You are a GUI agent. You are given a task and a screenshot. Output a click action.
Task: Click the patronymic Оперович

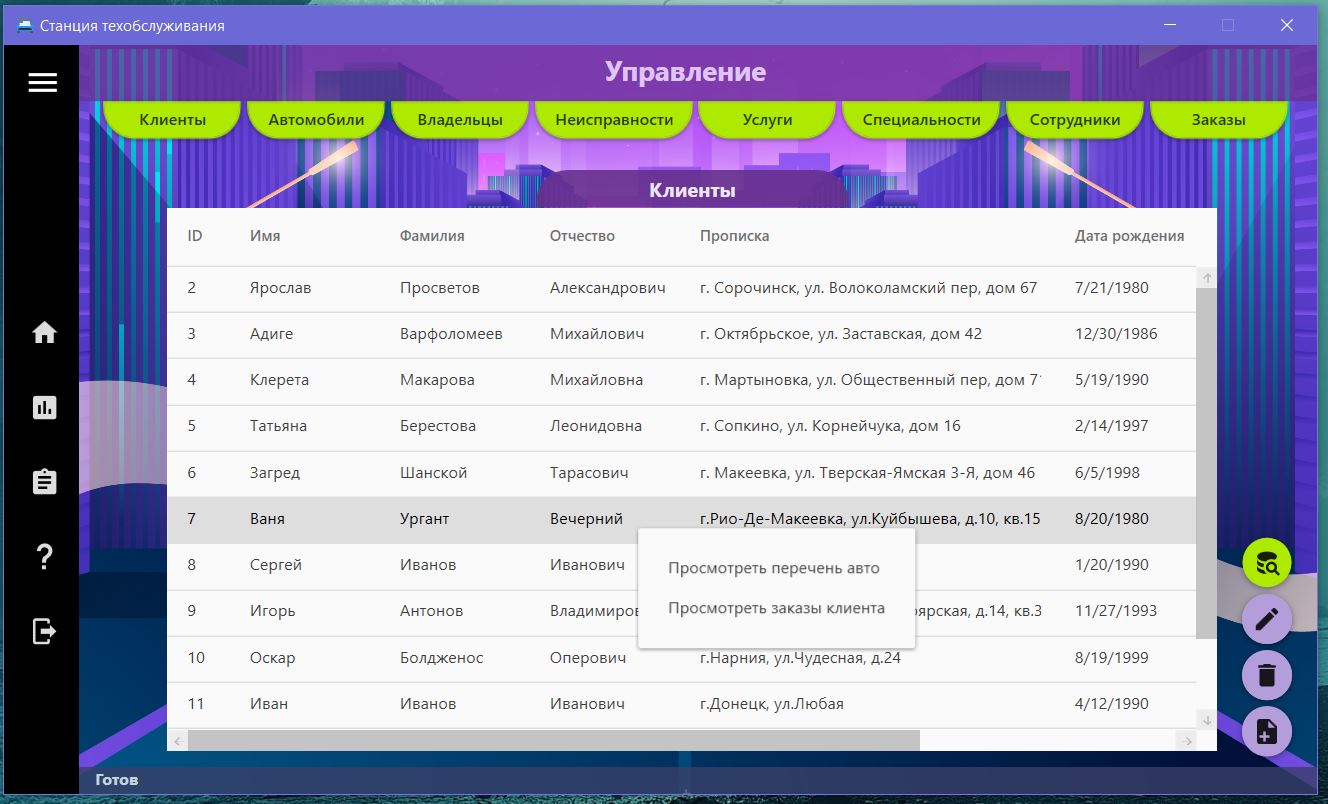[x=588, y=658]
